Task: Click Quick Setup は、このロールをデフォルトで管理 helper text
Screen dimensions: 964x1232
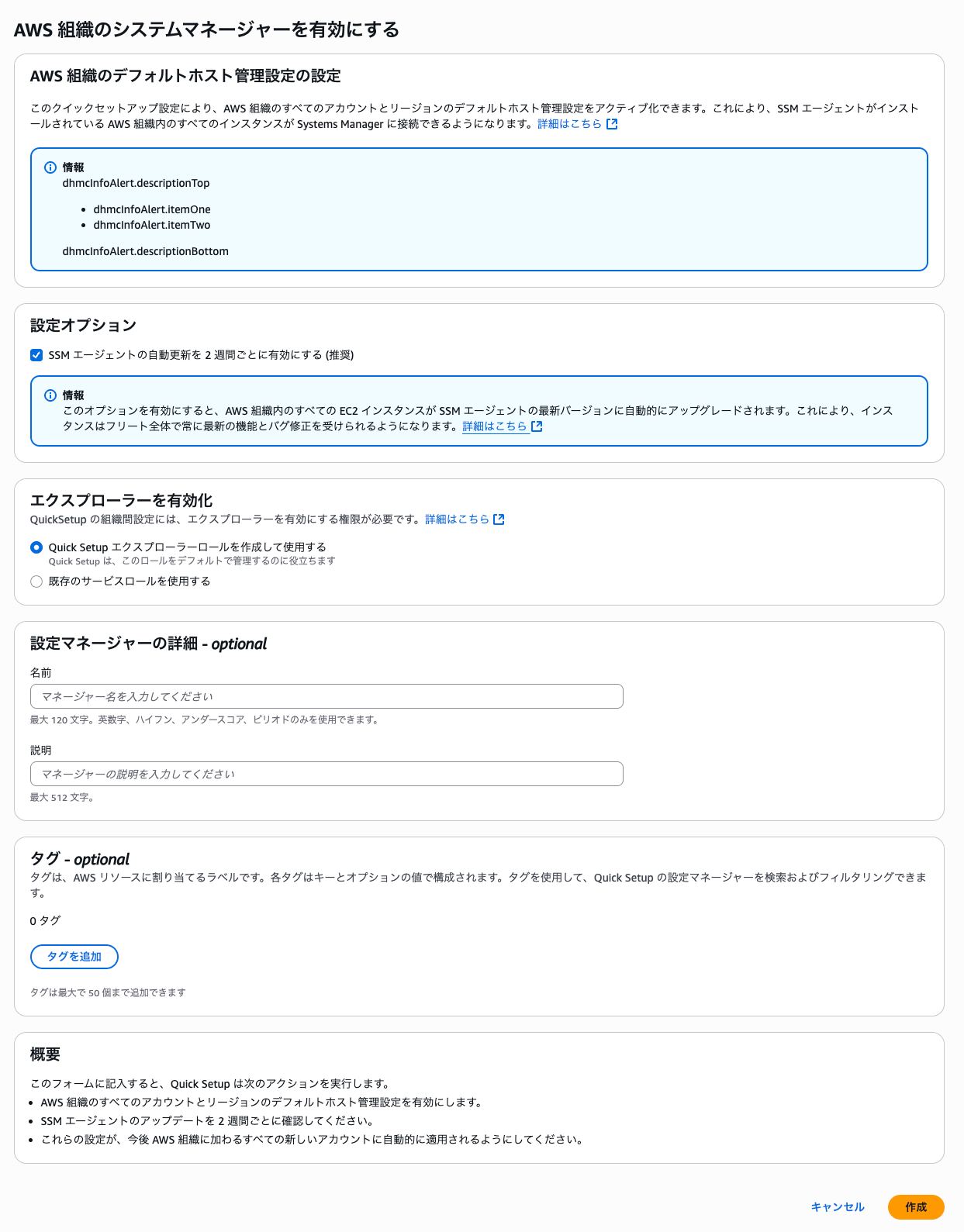Action: coord(192,561)
